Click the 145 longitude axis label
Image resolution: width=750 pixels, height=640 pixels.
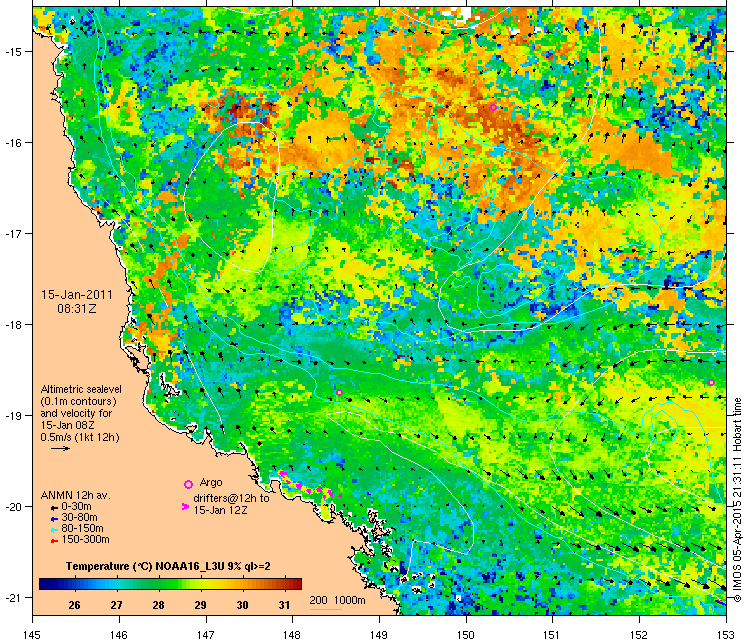click(32, 634)
